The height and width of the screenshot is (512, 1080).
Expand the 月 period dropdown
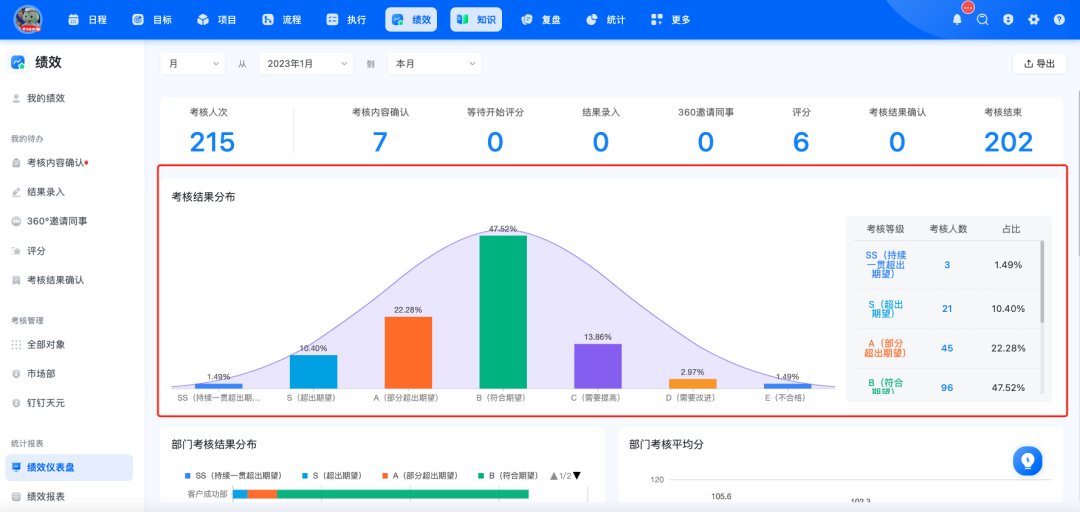point(193,63)
